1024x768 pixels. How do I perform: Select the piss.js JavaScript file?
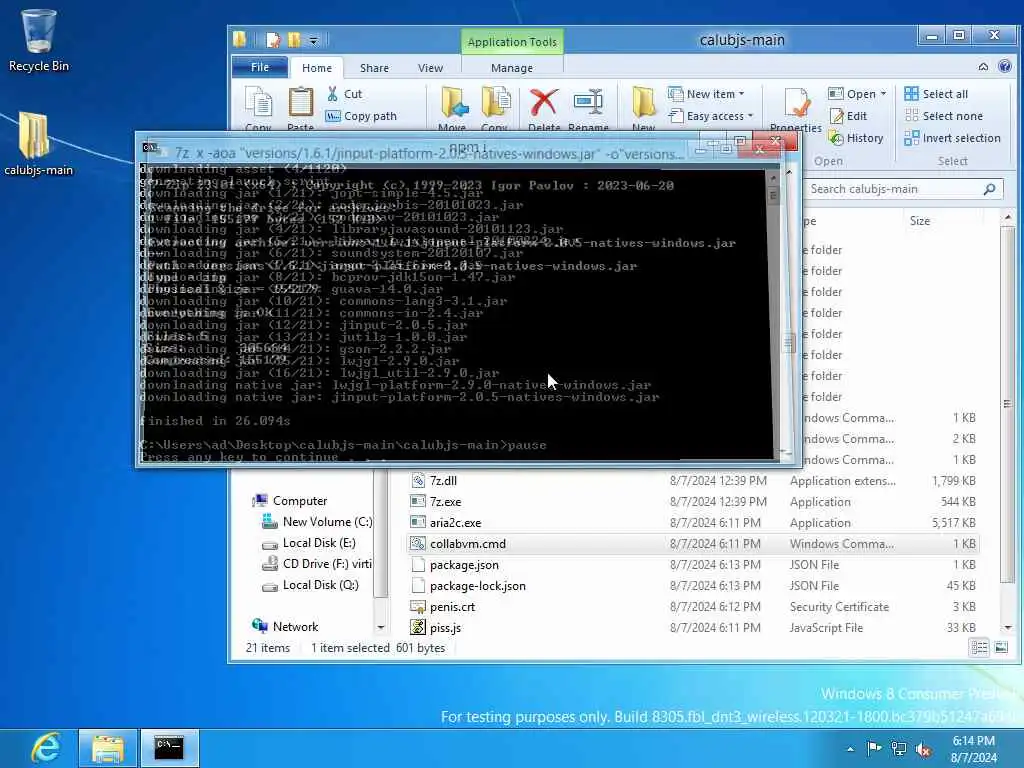tap(692, 628)
